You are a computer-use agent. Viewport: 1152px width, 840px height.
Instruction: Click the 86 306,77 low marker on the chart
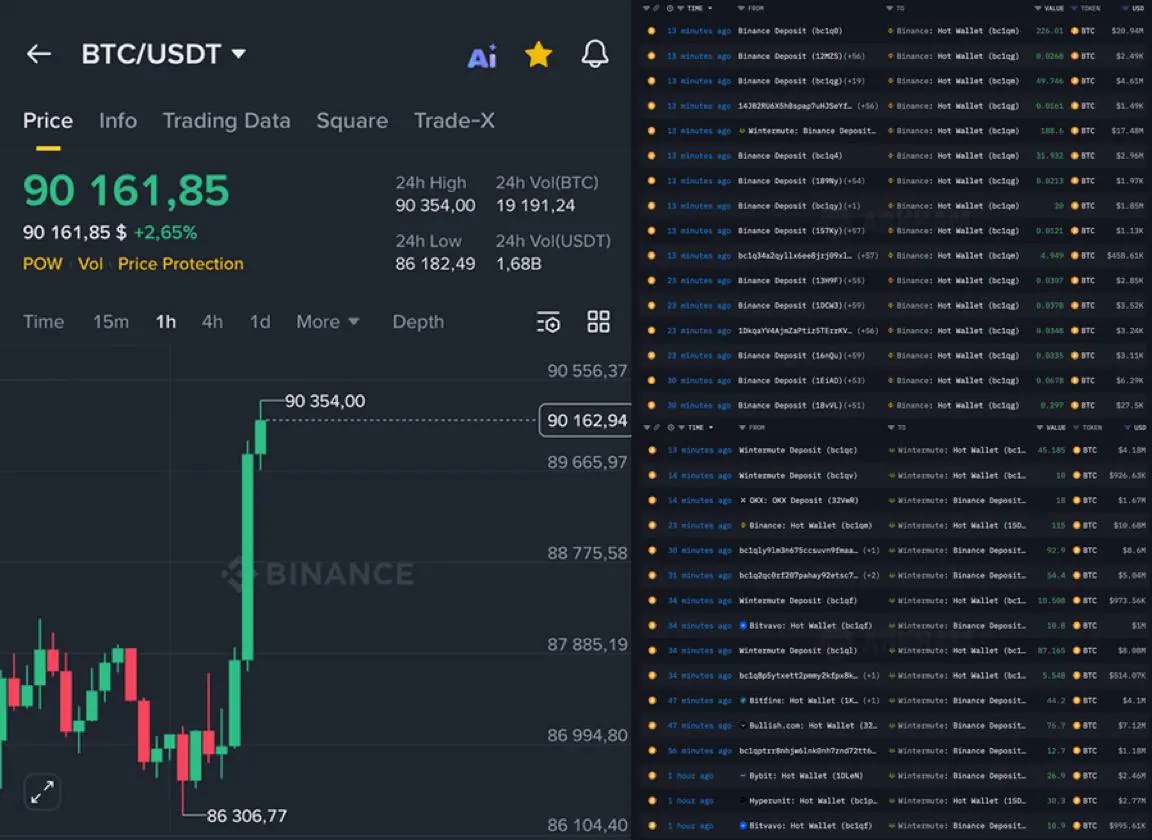point(247,816)
